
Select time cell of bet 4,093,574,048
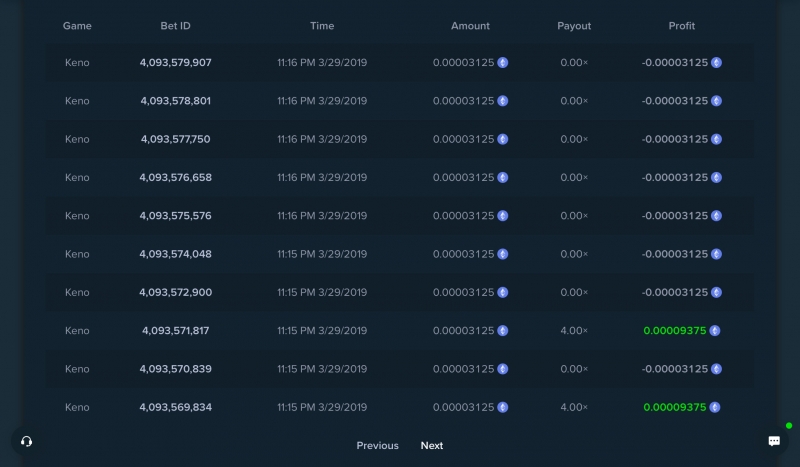pyautogui.click(x=322, y=254)
